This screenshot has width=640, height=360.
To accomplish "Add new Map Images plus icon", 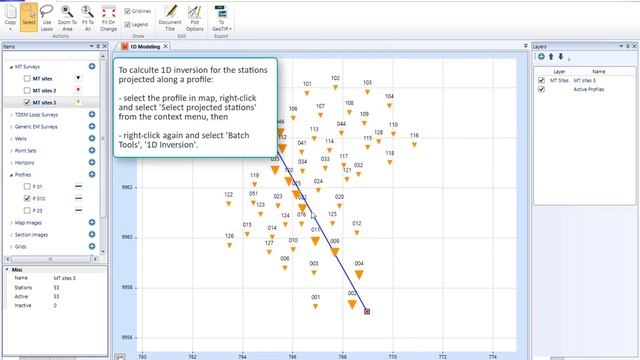I will point(92,222).
